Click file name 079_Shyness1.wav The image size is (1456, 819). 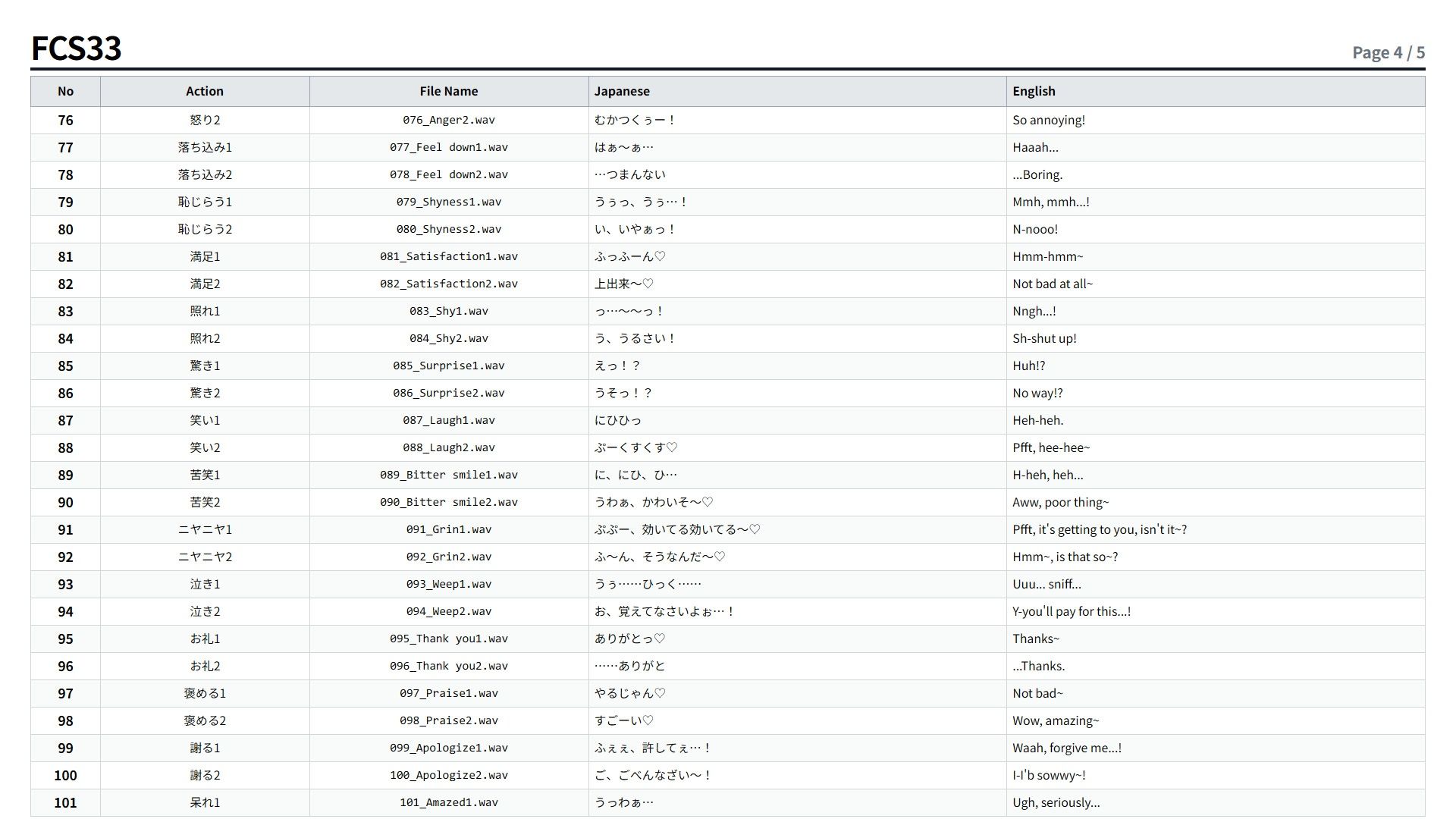tap(449, 202)
